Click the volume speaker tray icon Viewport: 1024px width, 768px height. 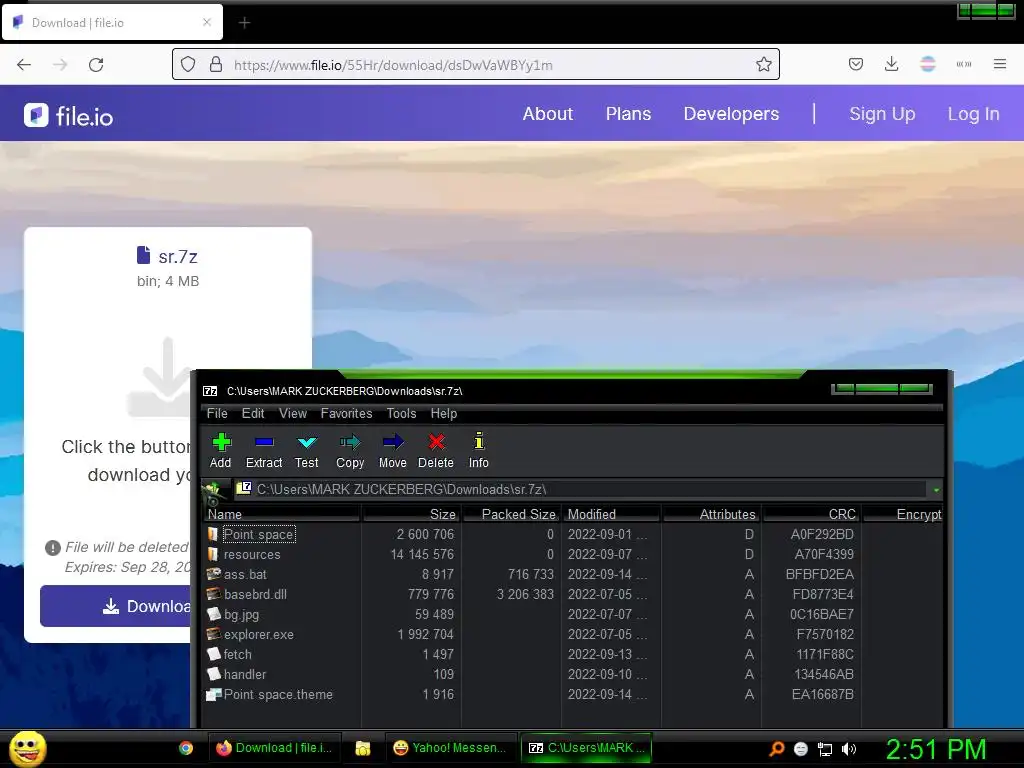849,749
